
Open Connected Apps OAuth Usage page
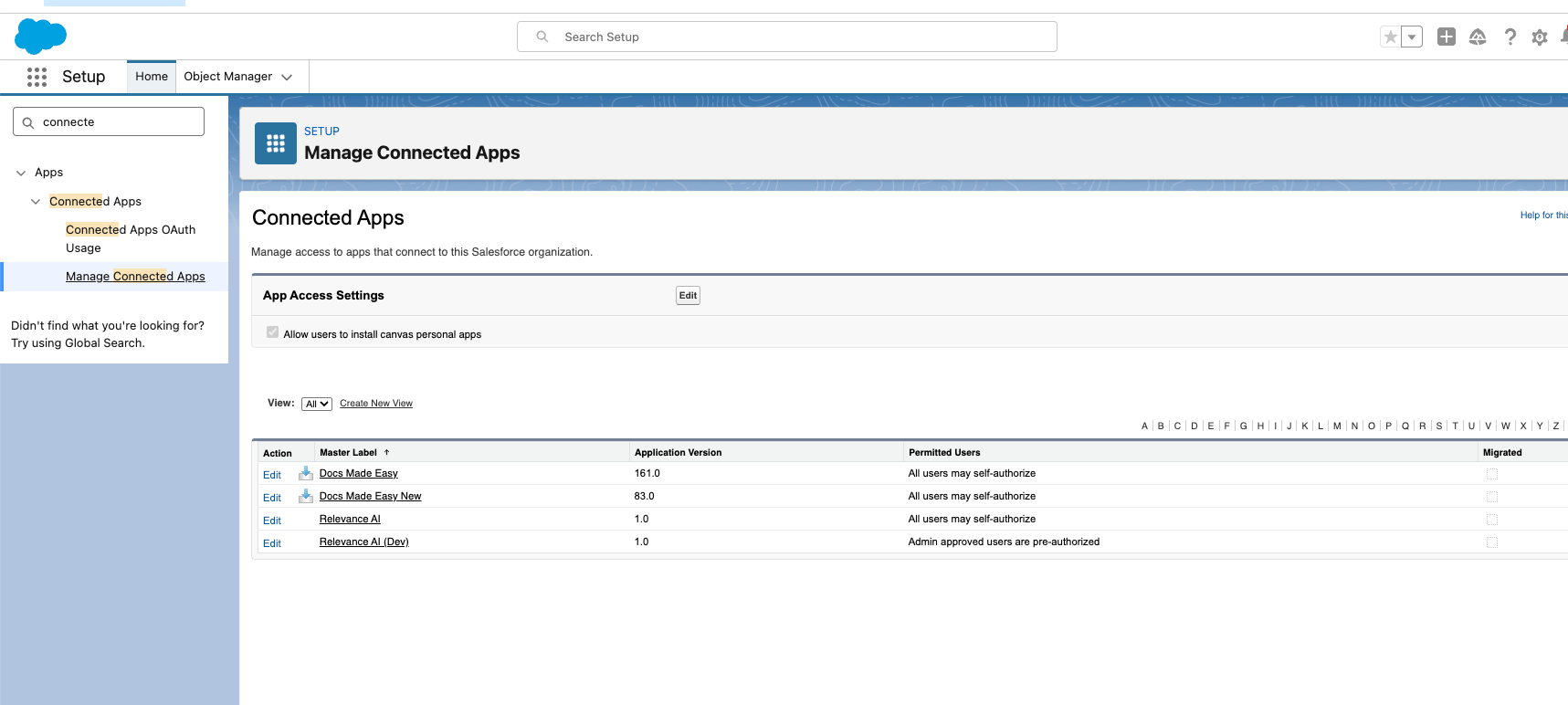(x=131, y=238)
